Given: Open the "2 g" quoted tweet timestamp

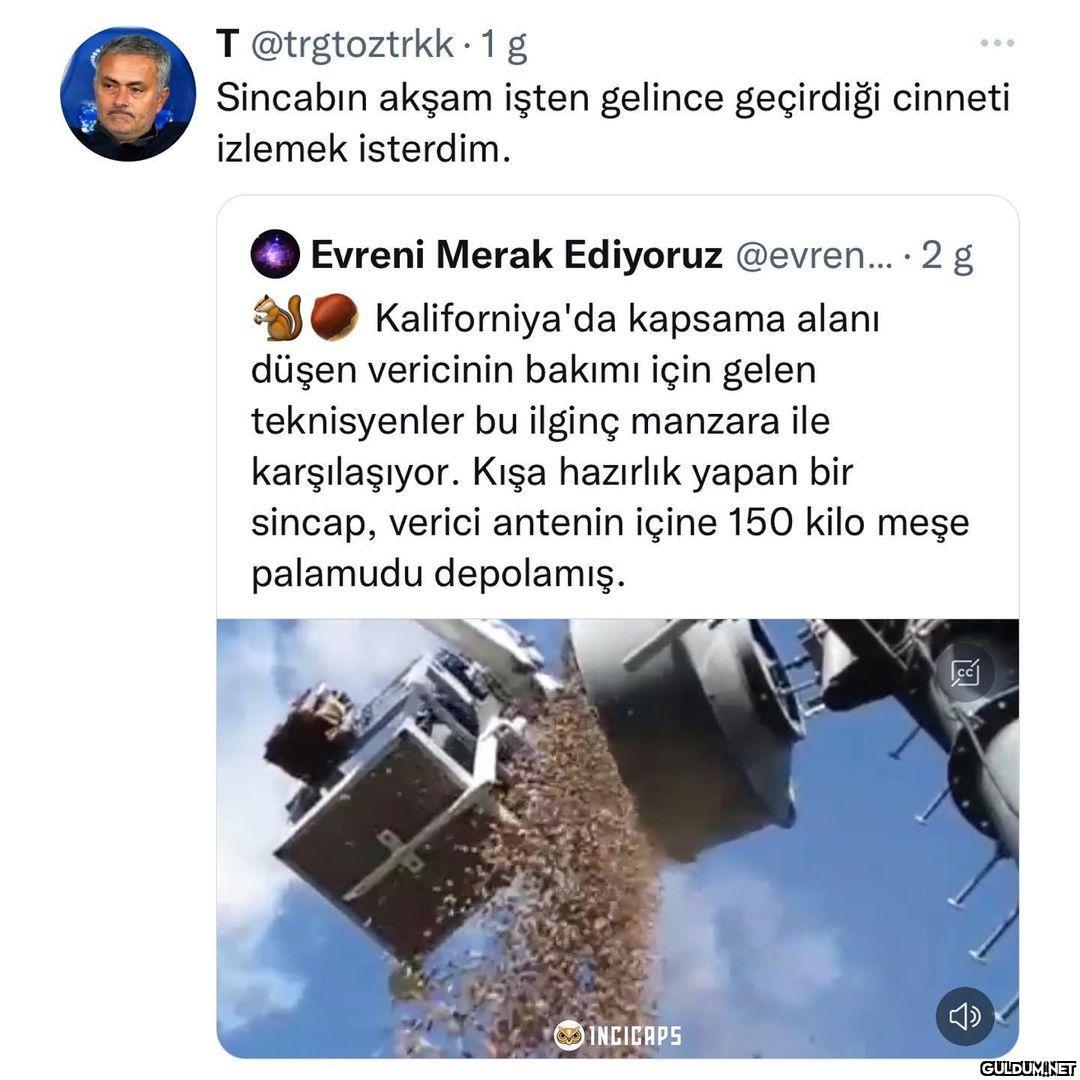Looking at the screenshot, I should click(947, 255).
